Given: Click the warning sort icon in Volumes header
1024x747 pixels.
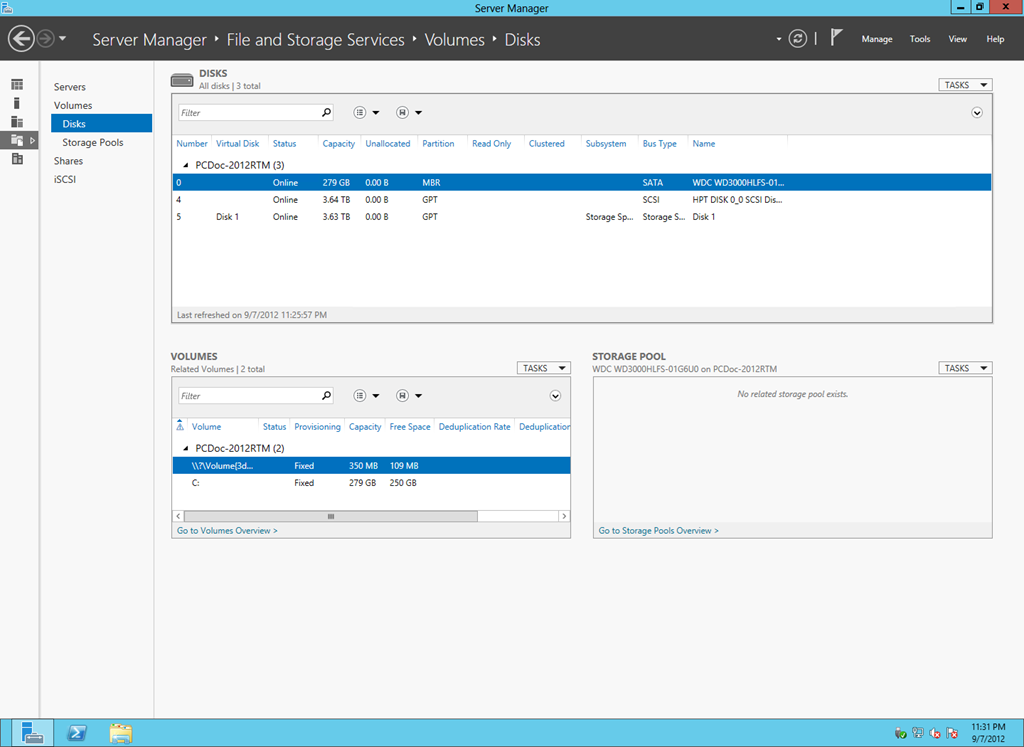Looking at the screenshot, I should click(180, 426).
